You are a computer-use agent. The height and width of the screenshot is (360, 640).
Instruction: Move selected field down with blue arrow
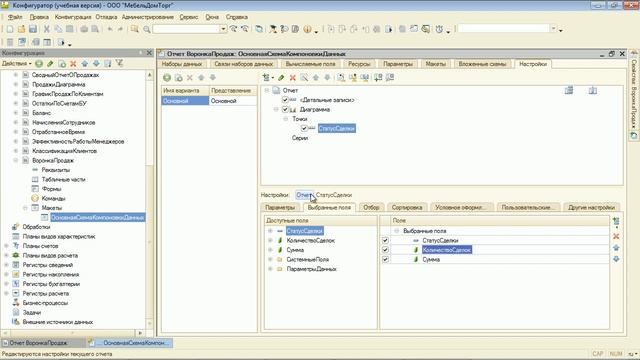click(x=616, y=259)
